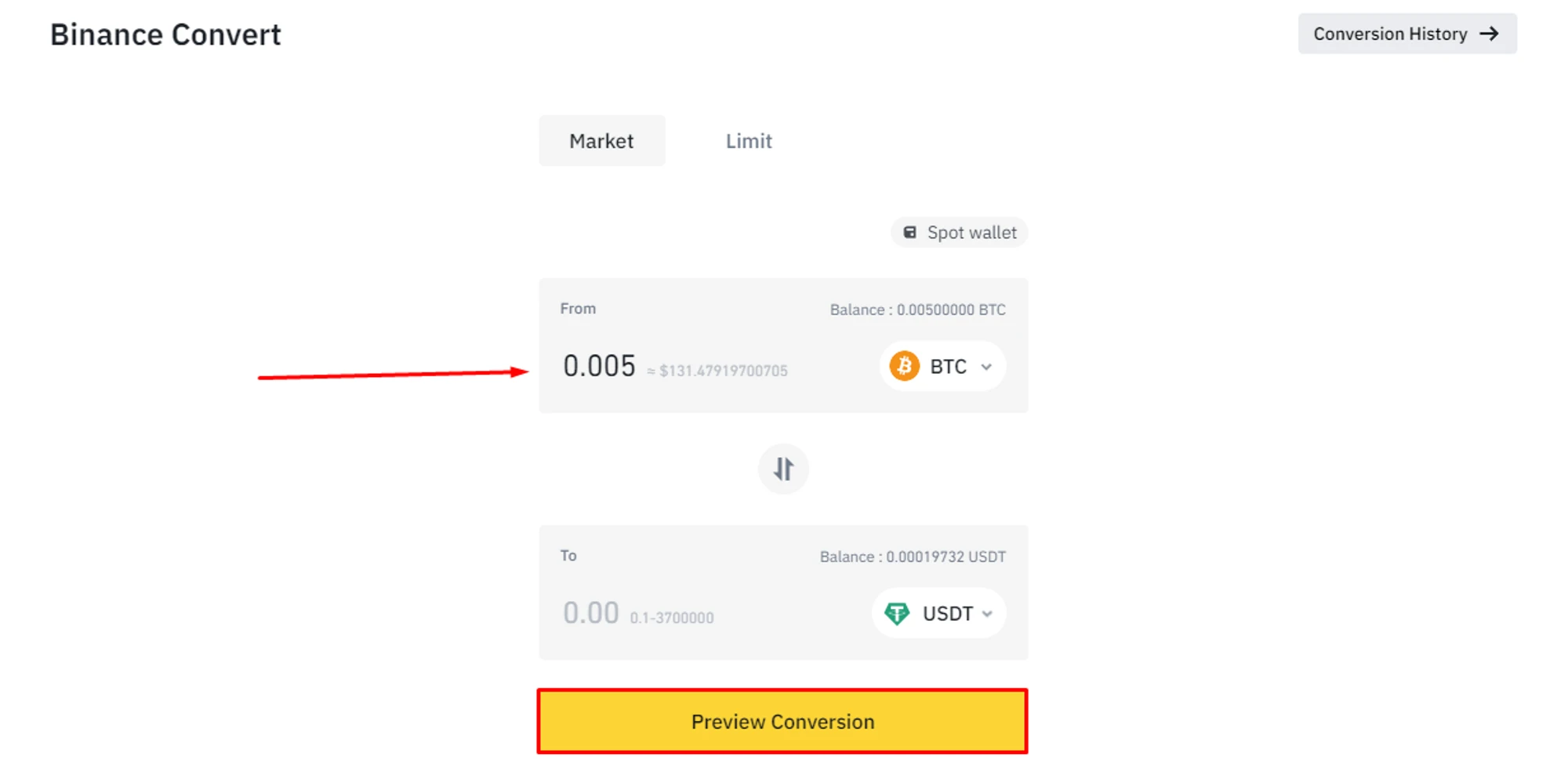The height and width of the screenshot is (783, 1568).
Task: Click the swap currencies arrows icon
Action: pyautogui.click(x=783, y=469)
